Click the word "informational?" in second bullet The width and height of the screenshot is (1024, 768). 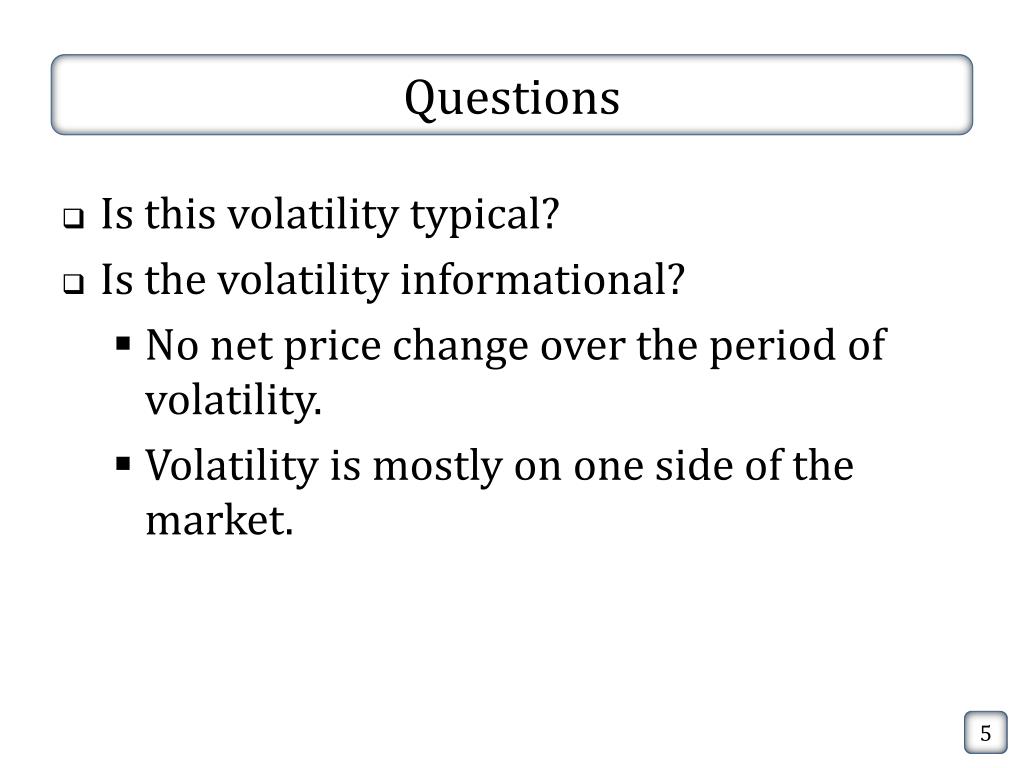[x=543, y=281]
